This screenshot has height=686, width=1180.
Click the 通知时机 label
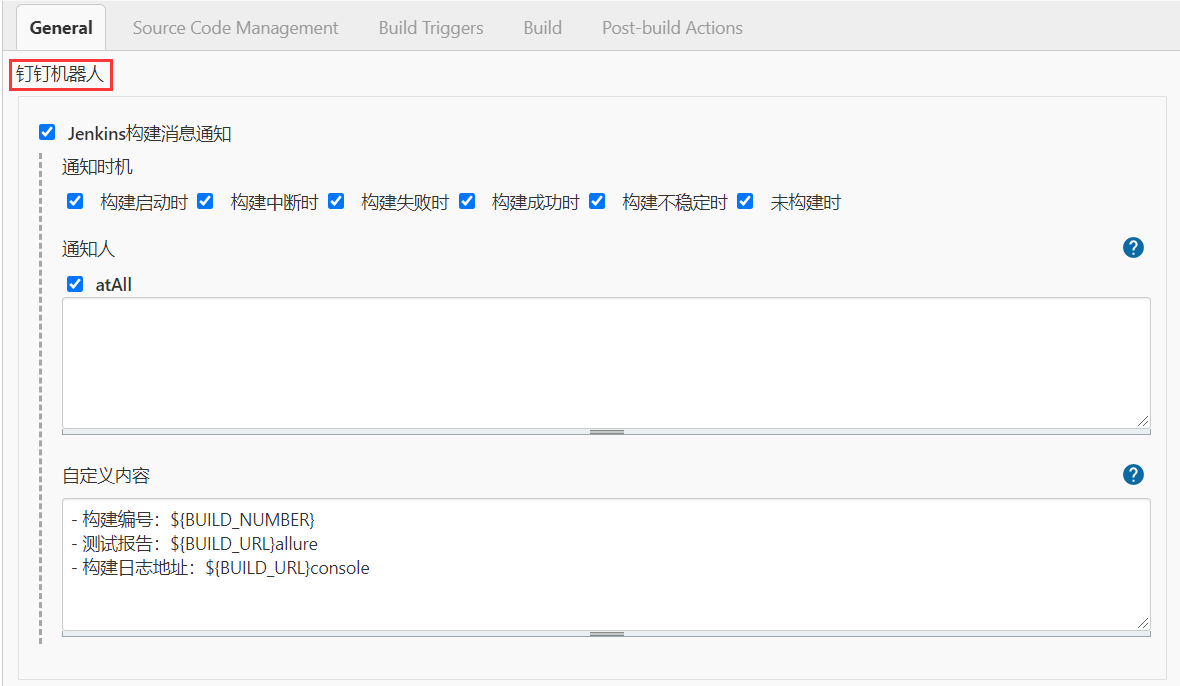pos(97,167)
